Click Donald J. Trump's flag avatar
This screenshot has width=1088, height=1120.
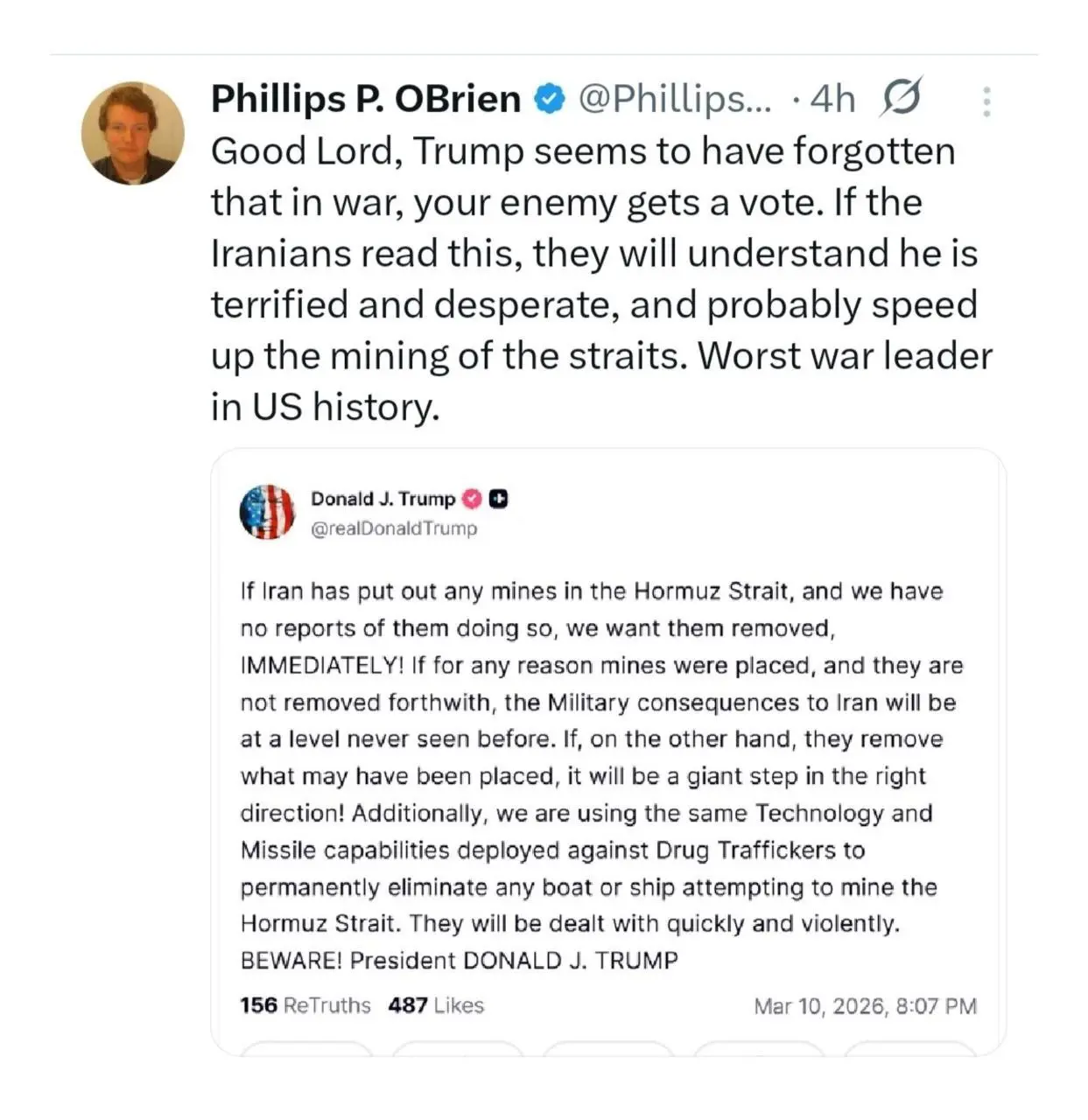268,512
